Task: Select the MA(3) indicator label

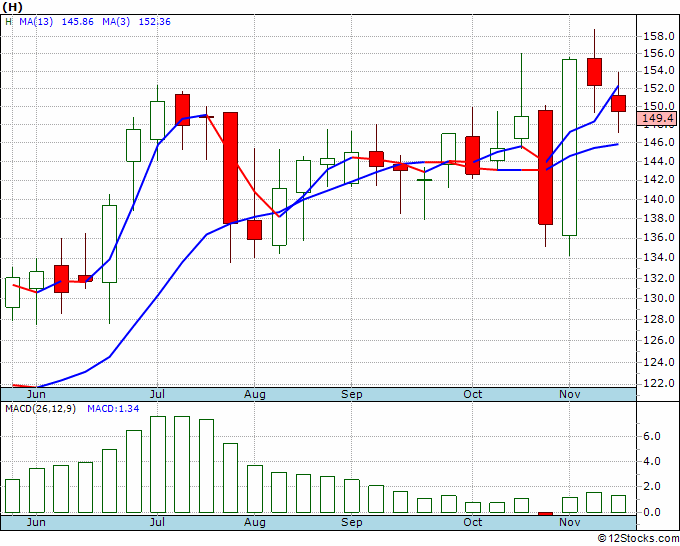Action: pos(116,22)
